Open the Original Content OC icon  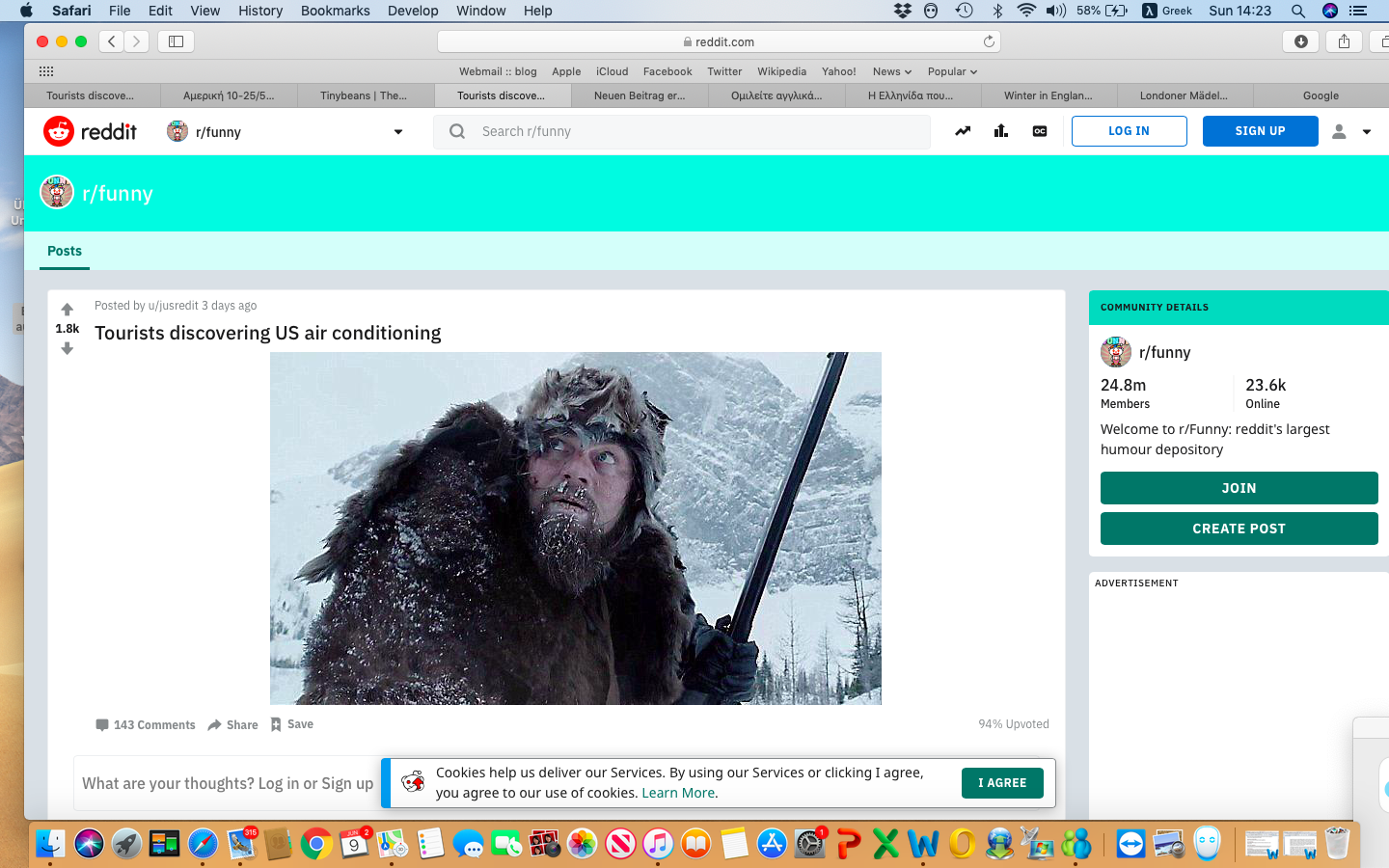[x=1040, y=131]
